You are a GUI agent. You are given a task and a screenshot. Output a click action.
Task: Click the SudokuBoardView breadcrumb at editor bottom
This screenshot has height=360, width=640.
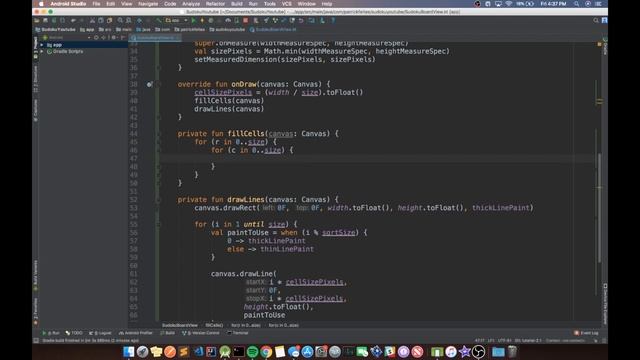coord(180,325)
